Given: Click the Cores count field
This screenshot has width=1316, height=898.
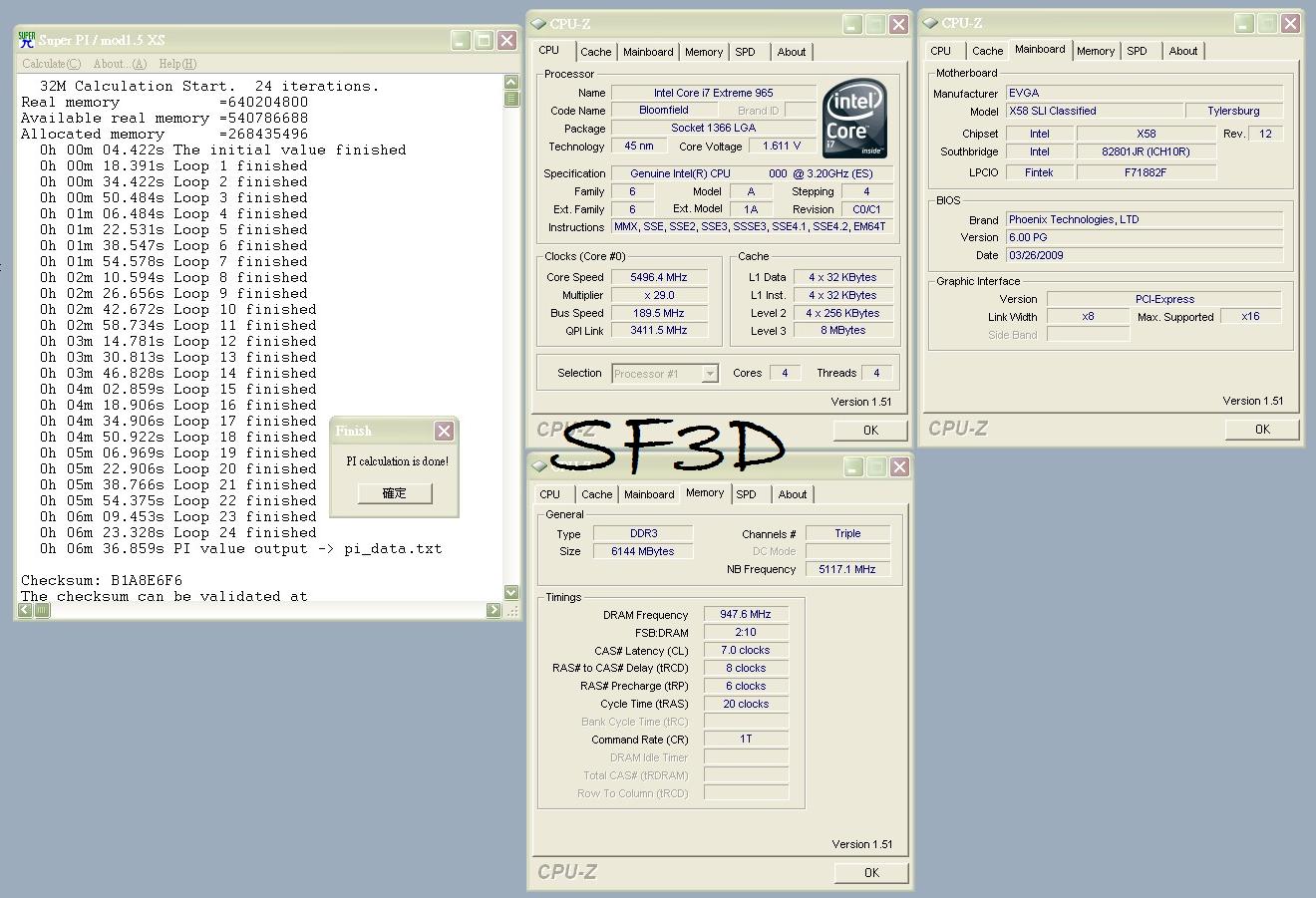Looking at the screenshot, I should [785, 373].
